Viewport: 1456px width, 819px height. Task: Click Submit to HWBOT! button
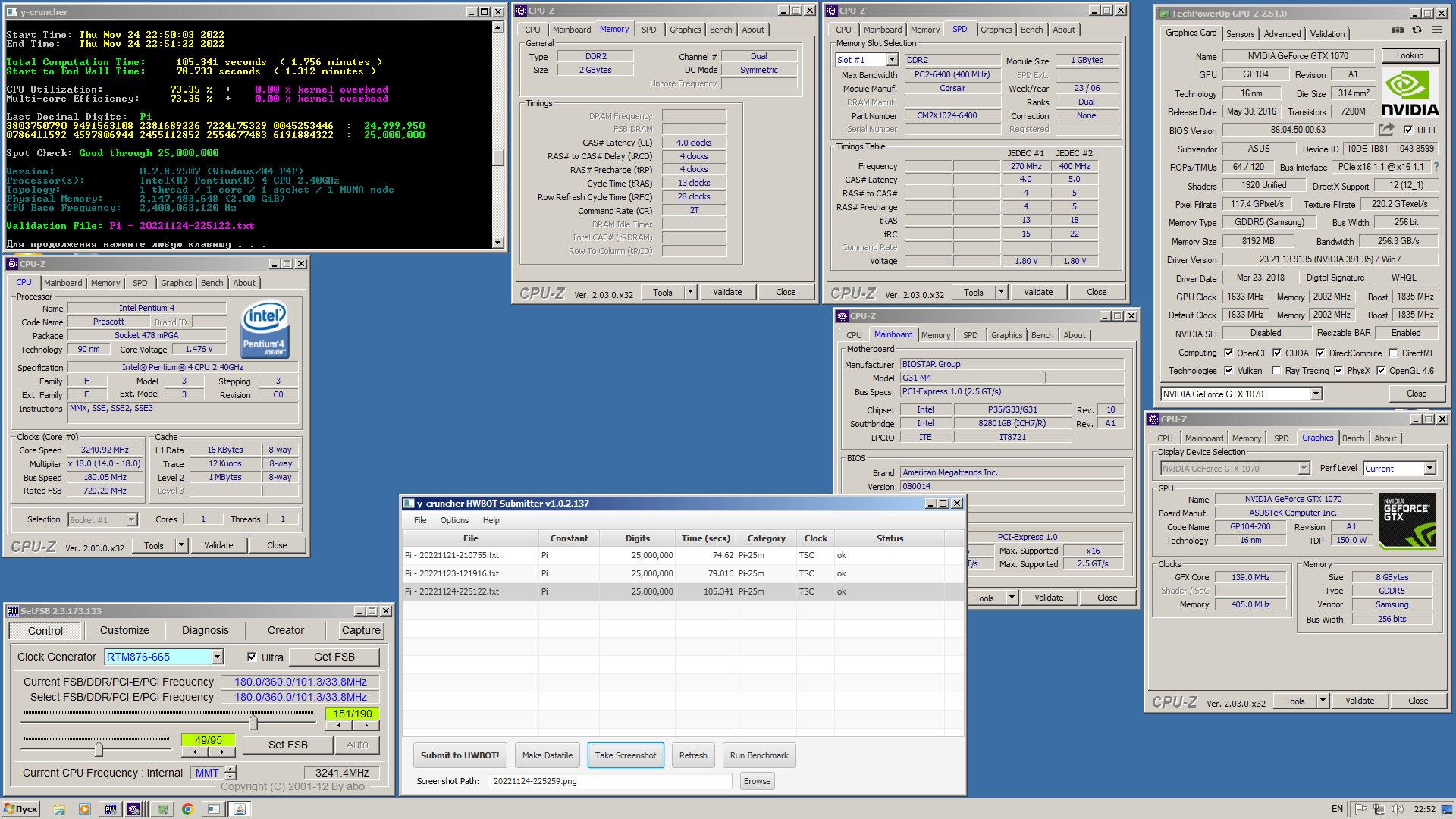pos(460,755)
